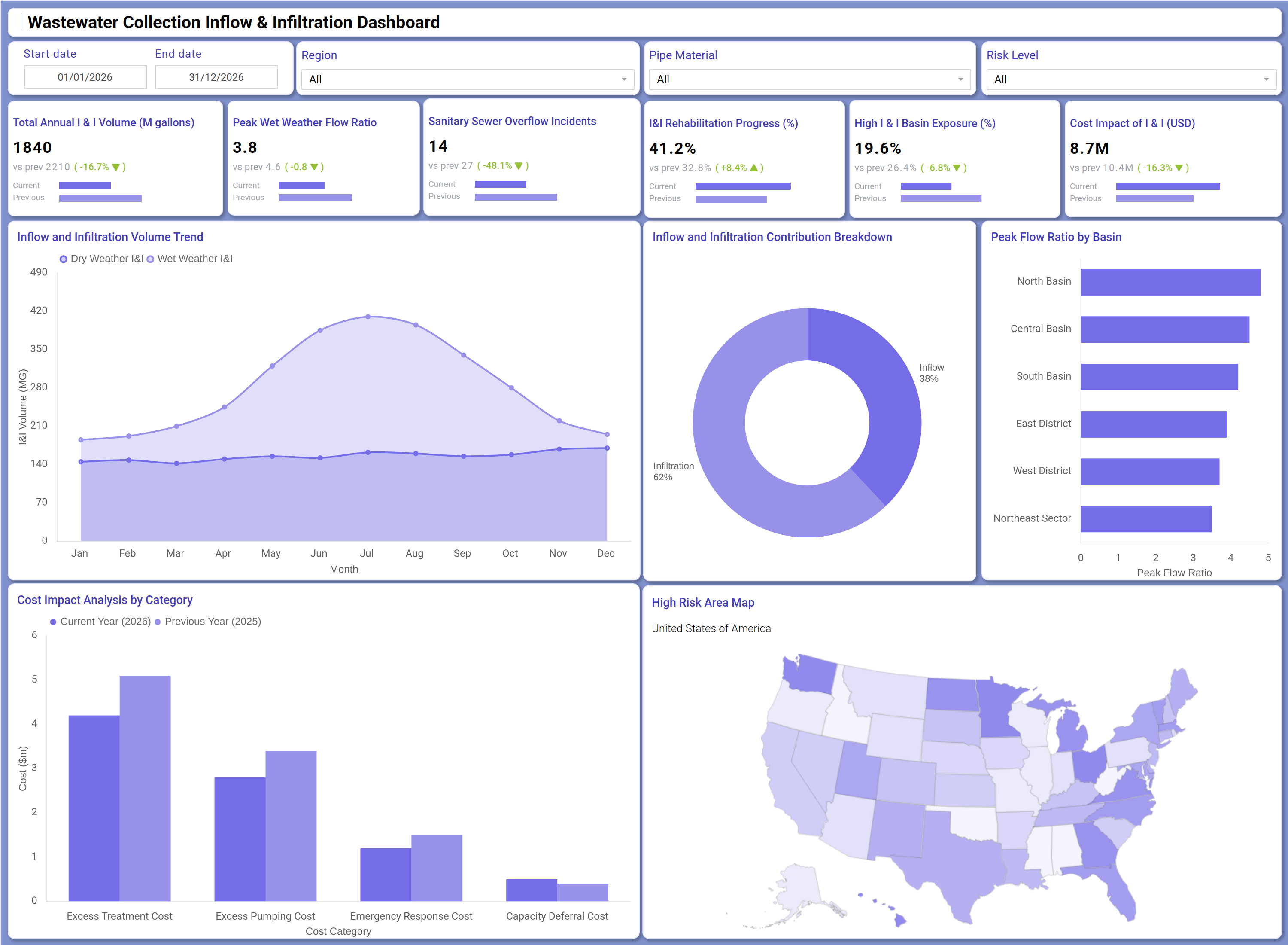This screenshot has width=1288, height=945.
Task: Click the down arrow in Sewer Overflow Incidents card
Action: pyautogui.click(x=519, y=166)
